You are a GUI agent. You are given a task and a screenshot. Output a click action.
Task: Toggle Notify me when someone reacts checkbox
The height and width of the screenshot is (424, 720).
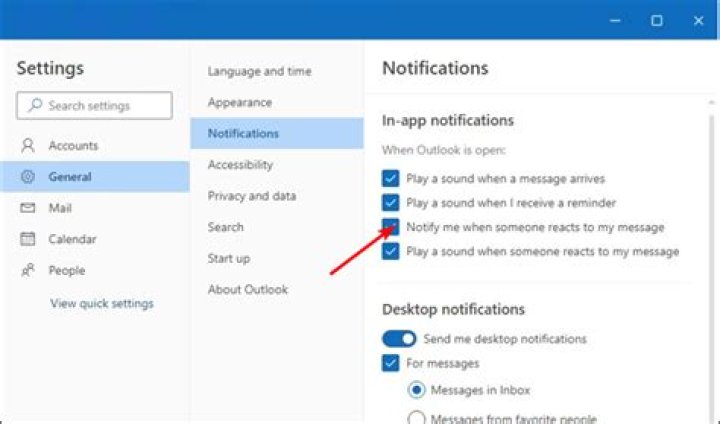pyautogui.click(x=391, y=227)
